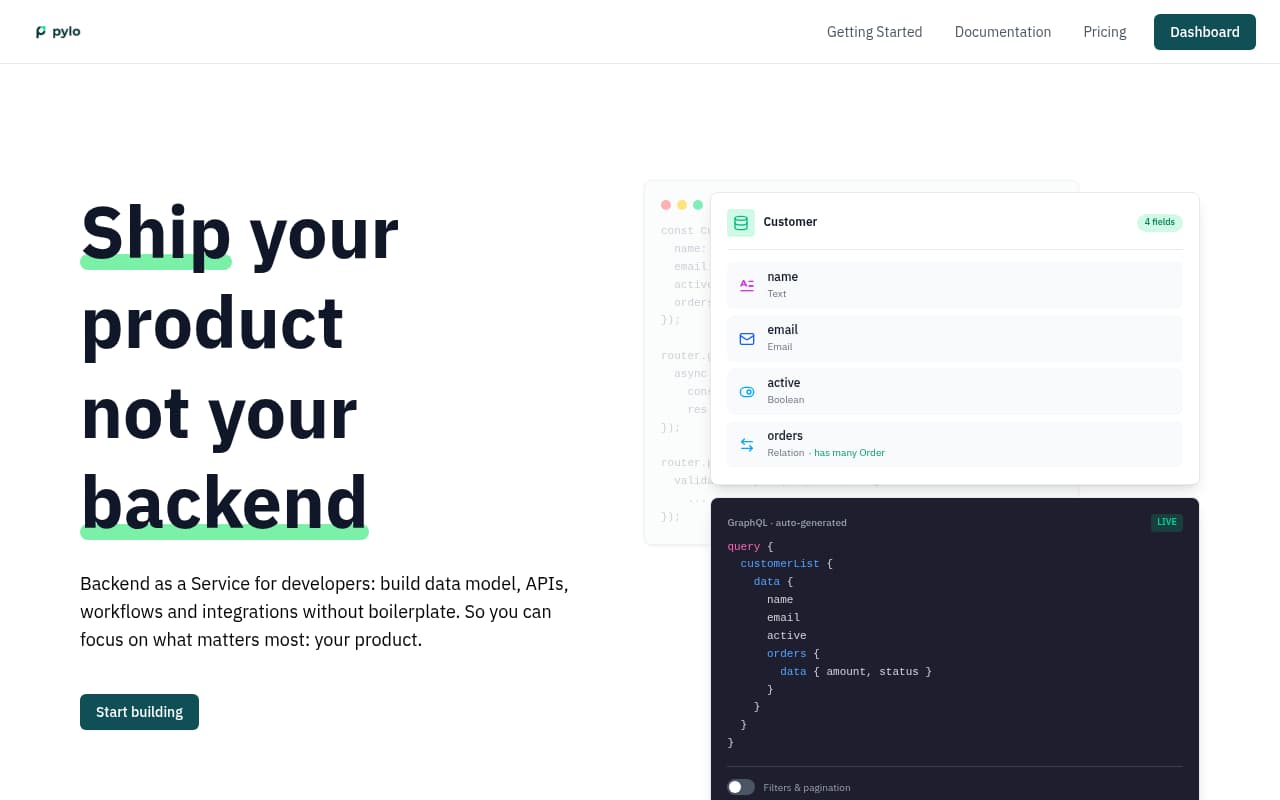Select the active field row
Viewport: 1280px width, 800px height.
[955, 391]
